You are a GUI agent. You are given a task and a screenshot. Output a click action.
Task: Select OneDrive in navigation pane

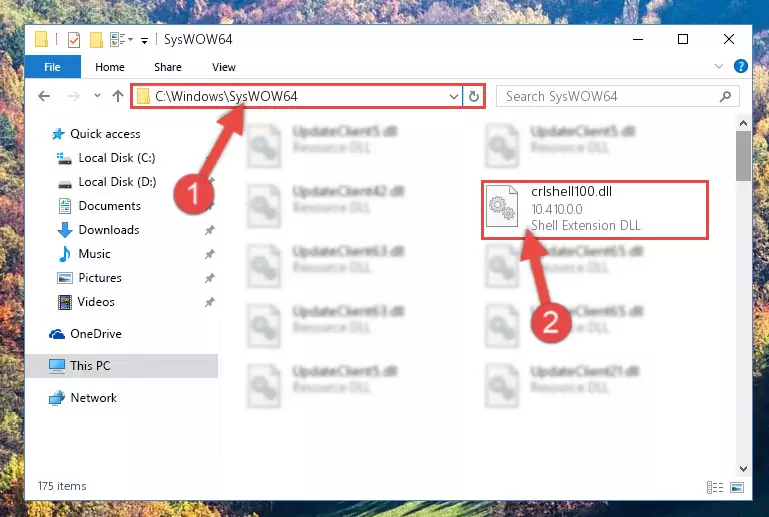[96, 334]
